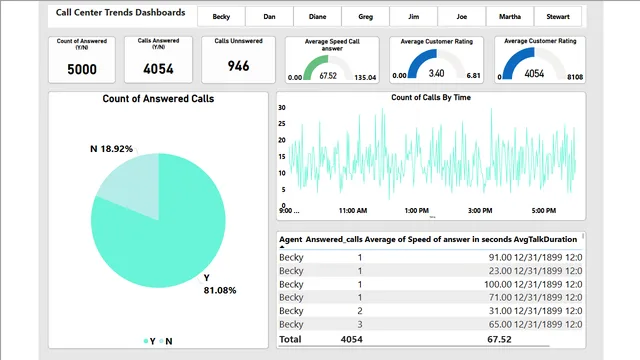Viewport: 640px width, 360px height.
Task: Click the Call Center Trends Dashboards title
Action: pos(120,13)
